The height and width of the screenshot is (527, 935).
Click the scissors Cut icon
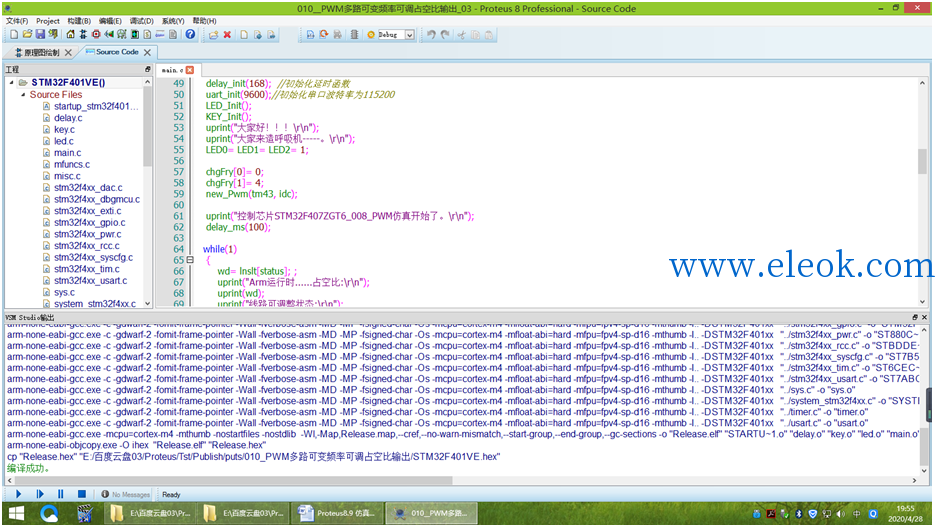[x=461, y=35]
